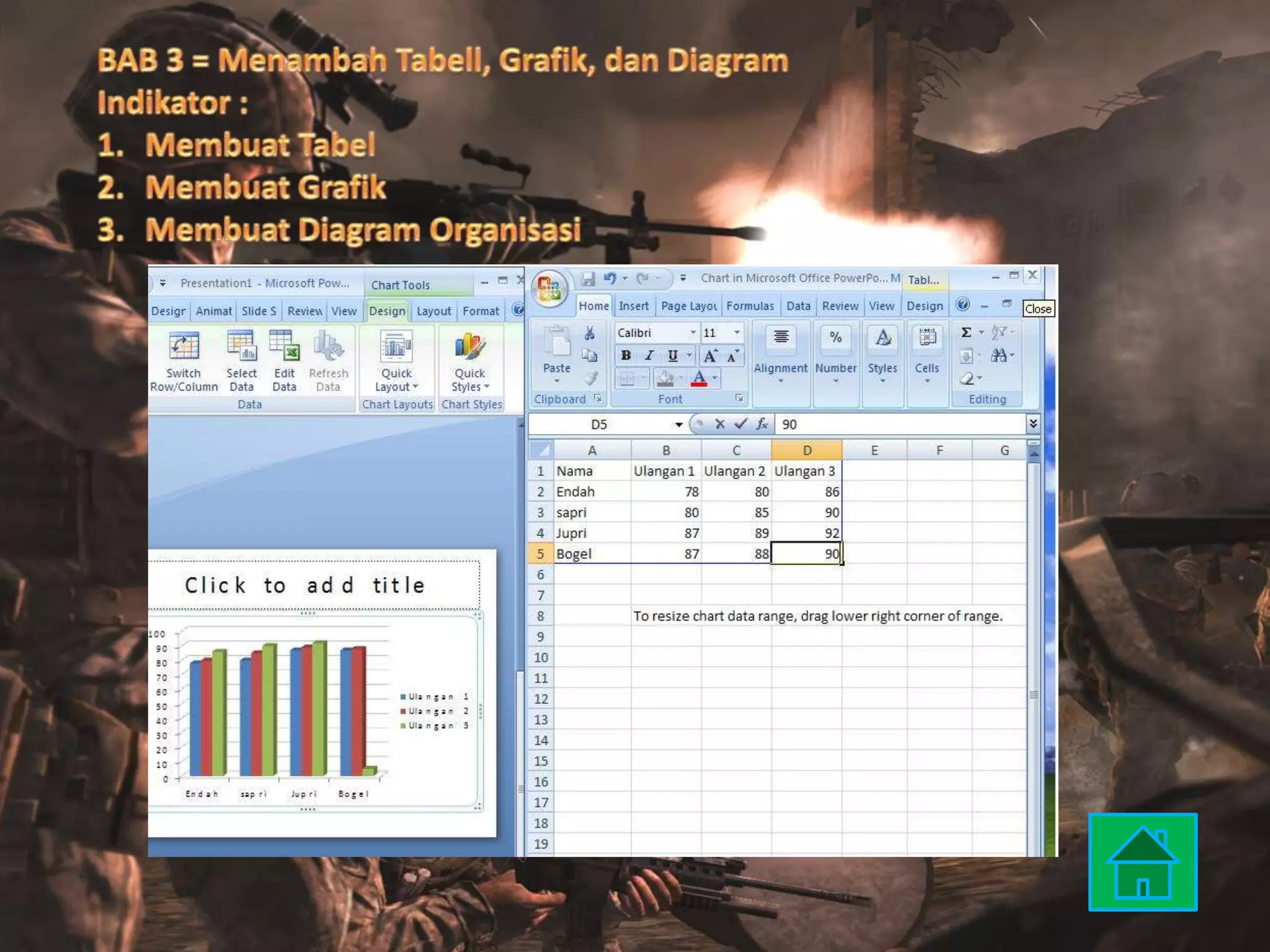This screenshot has width=1270, height=952.
Task: Click the Office button in Excel
Action: click(x=549, y=288)
